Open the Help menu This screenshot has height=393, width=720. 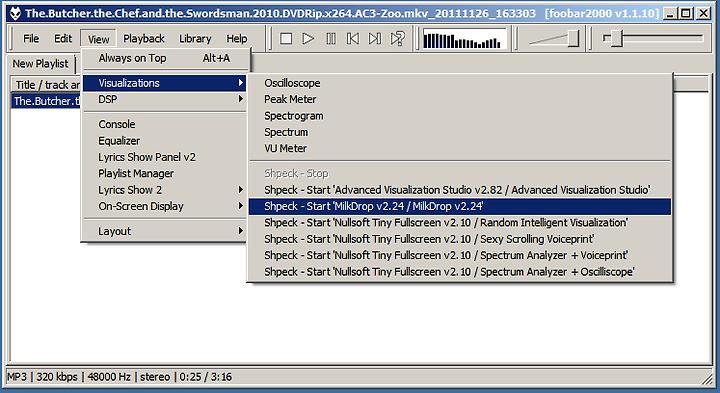pos(236,39)
